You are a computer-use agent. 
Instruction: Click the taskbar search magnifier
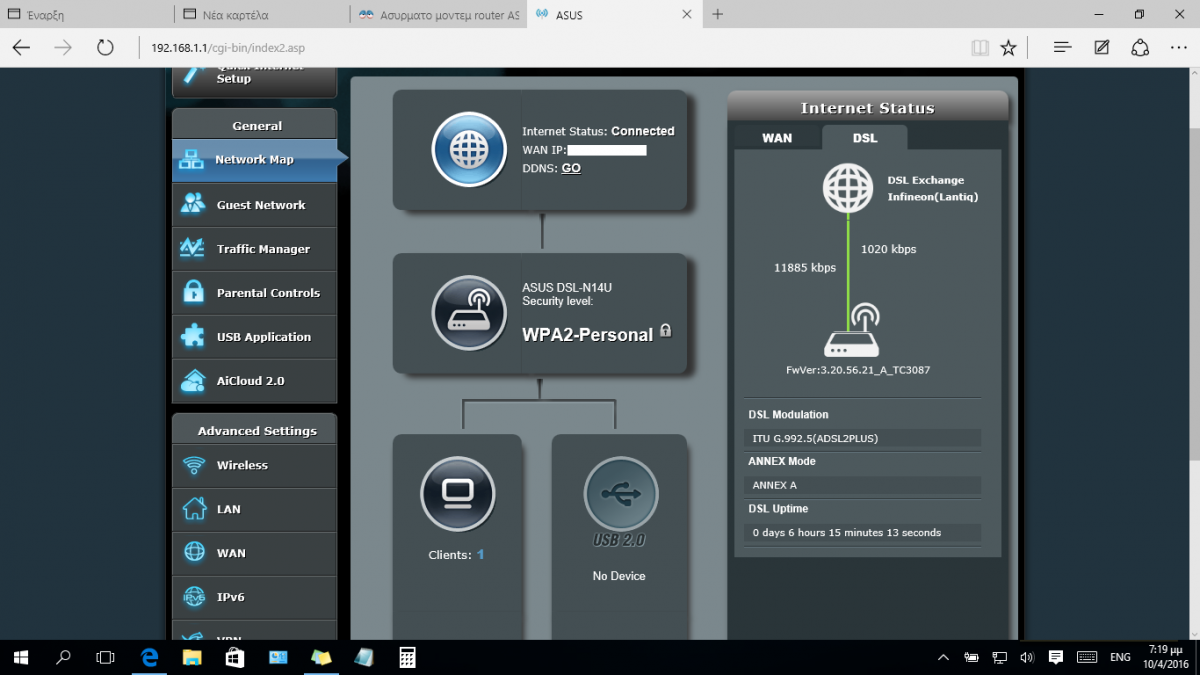63,657
